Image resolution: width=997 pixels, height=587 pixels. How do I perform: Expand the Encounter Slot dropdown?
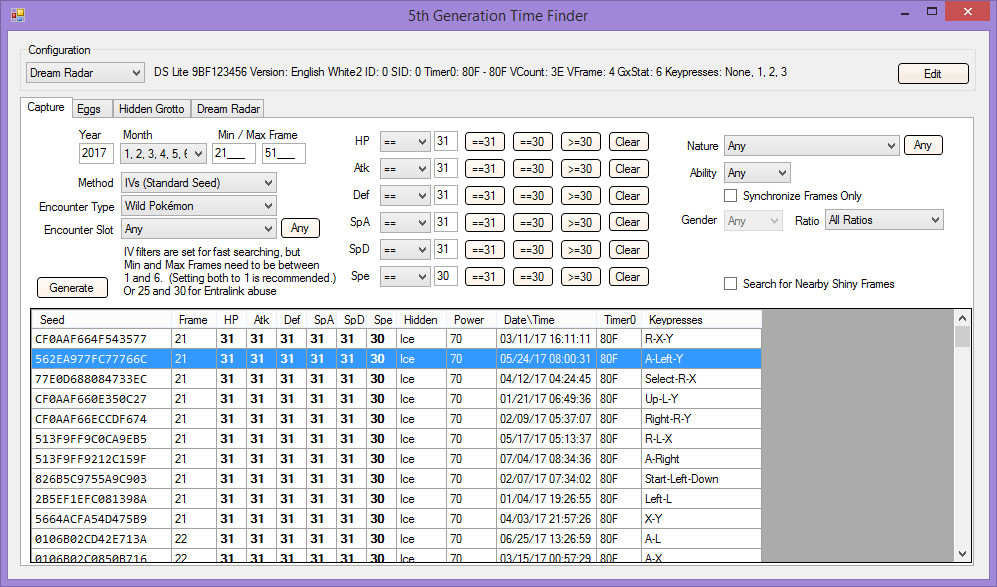pos(199,229)
